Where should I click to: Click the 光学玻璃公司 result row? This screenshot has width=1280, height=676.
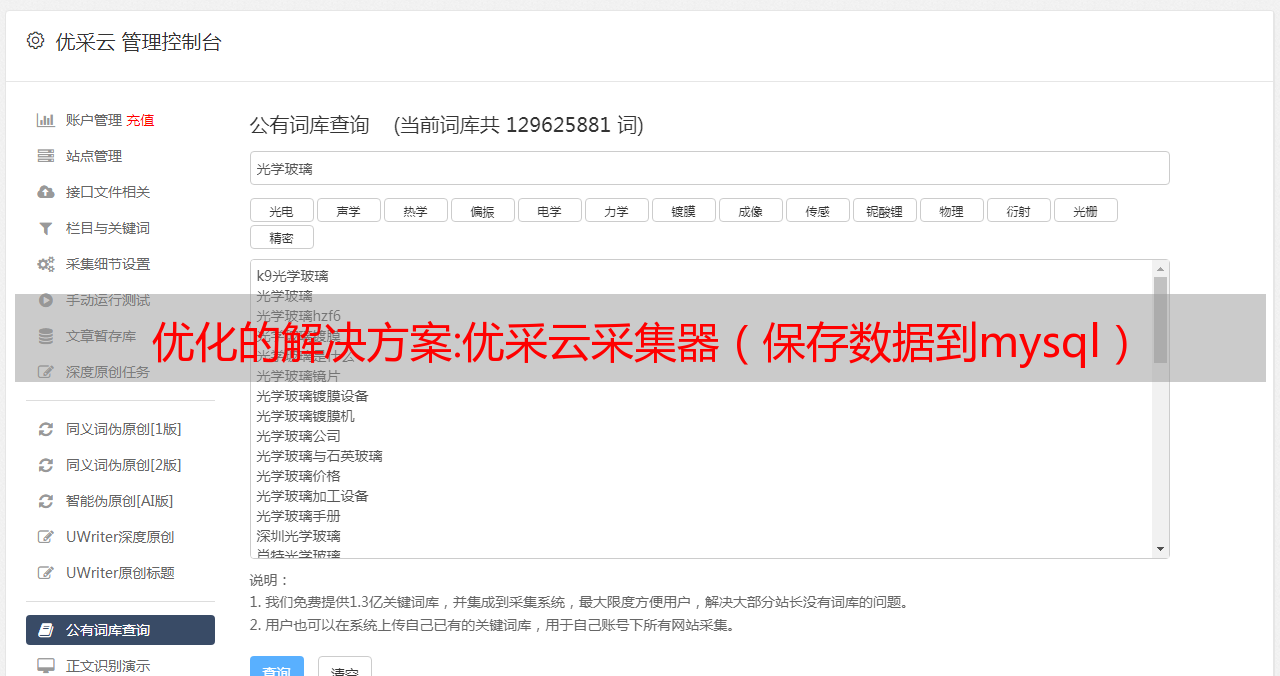[702, 436]
